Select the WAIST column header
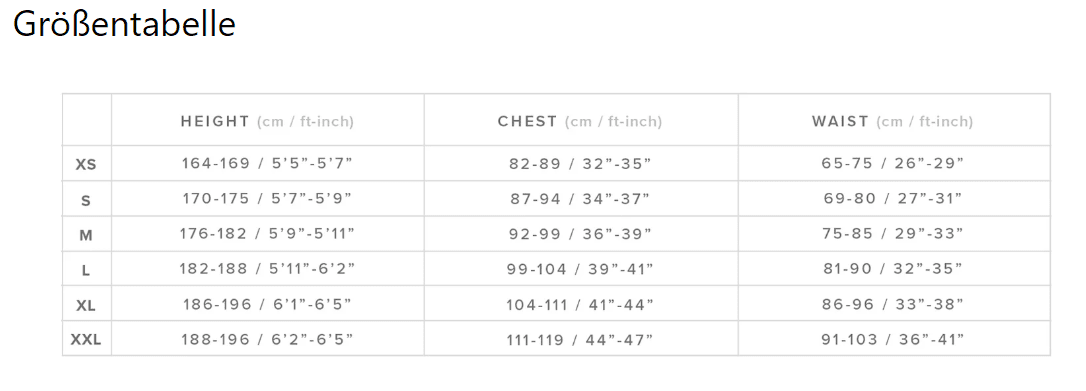This screenshot has height=391, width=1086. coord(893,122)
